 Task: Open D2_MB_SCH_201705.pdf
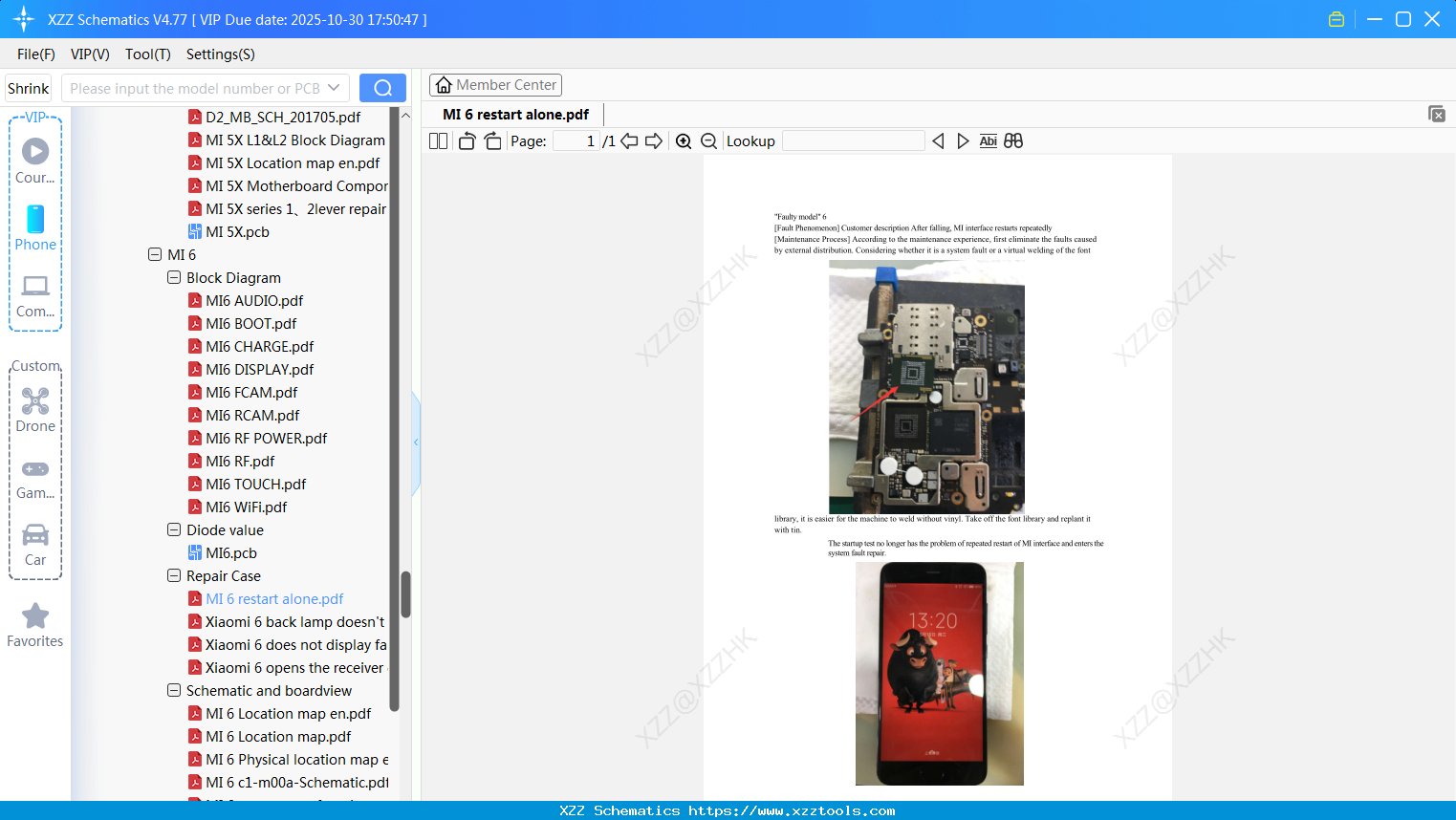pyautogui.click(x=283, y=117)
